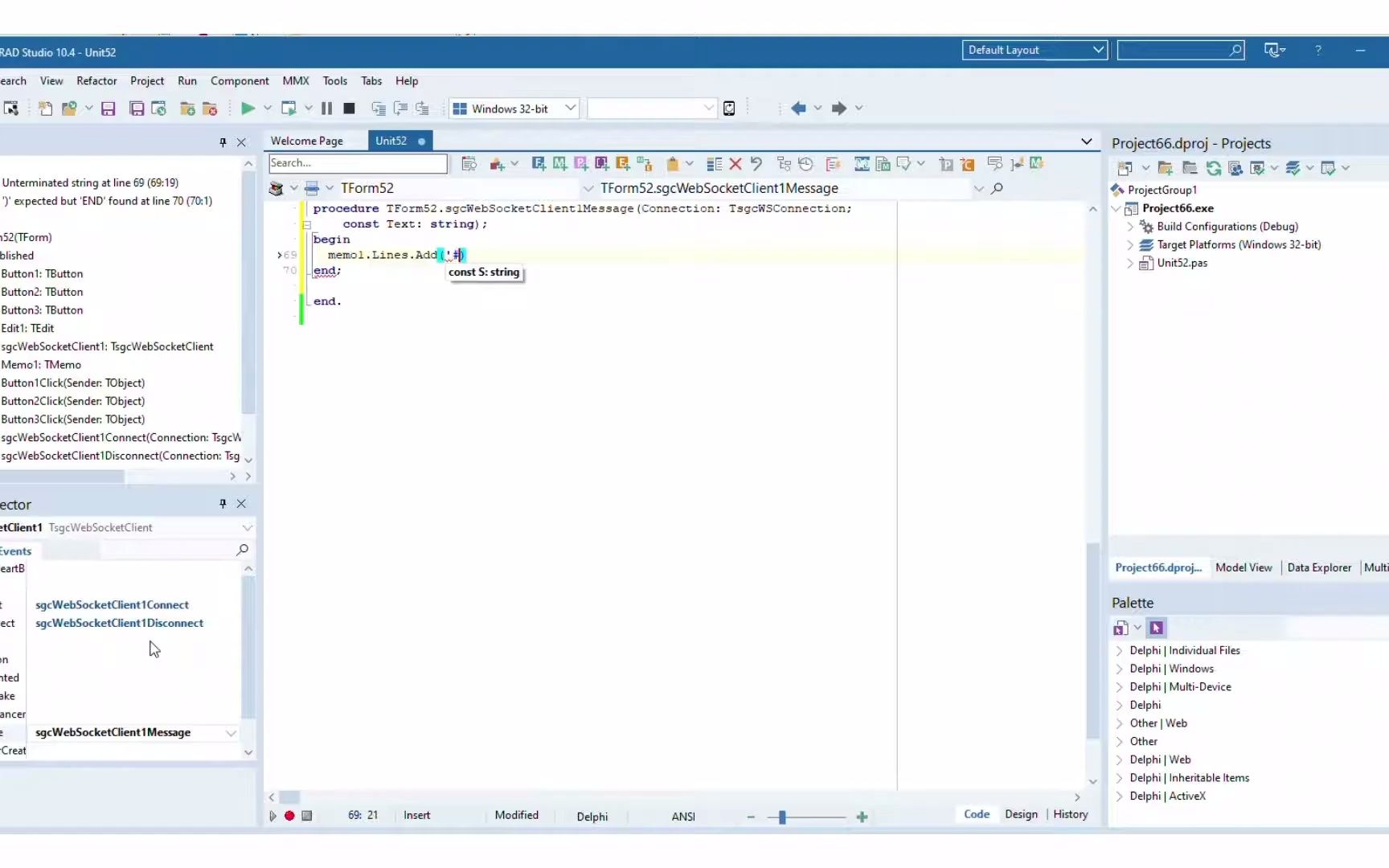
Task: Click the Save All icon in the main toolbar
Action: point(137,108)
